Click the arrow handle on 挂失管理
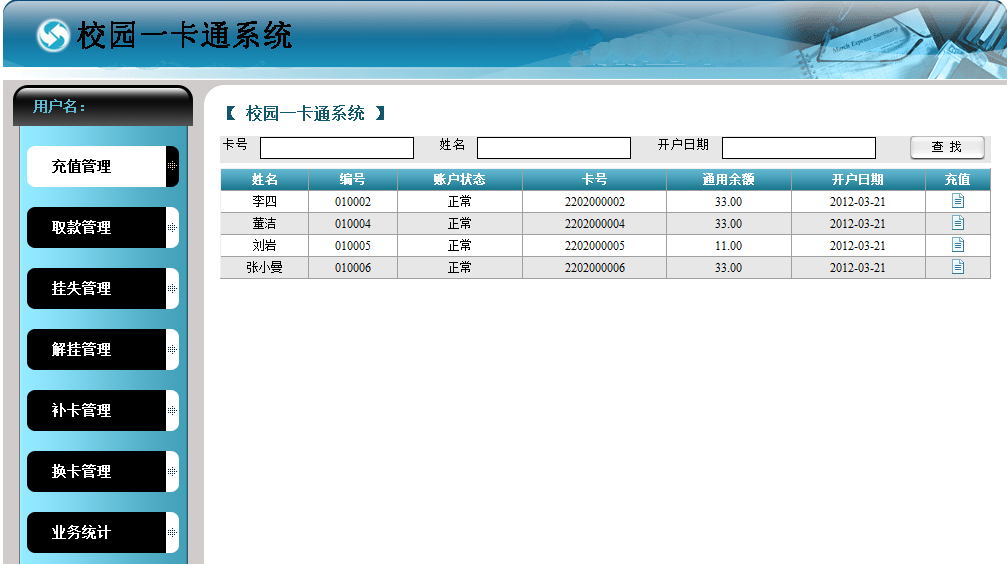This screenshot has height=564, width=1007. click(172, 288)
